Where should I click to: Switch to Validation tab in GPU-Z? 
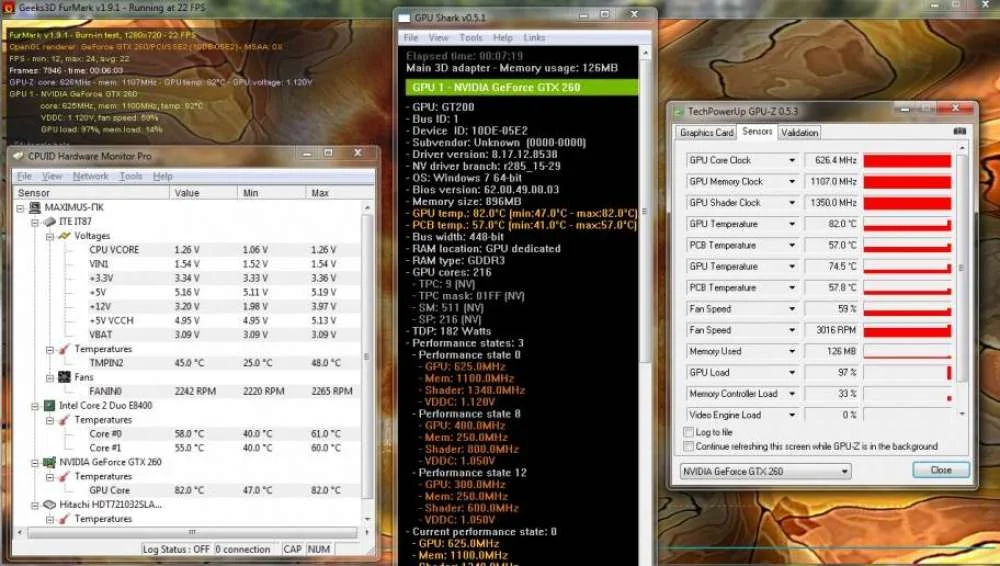pos(799,133)
